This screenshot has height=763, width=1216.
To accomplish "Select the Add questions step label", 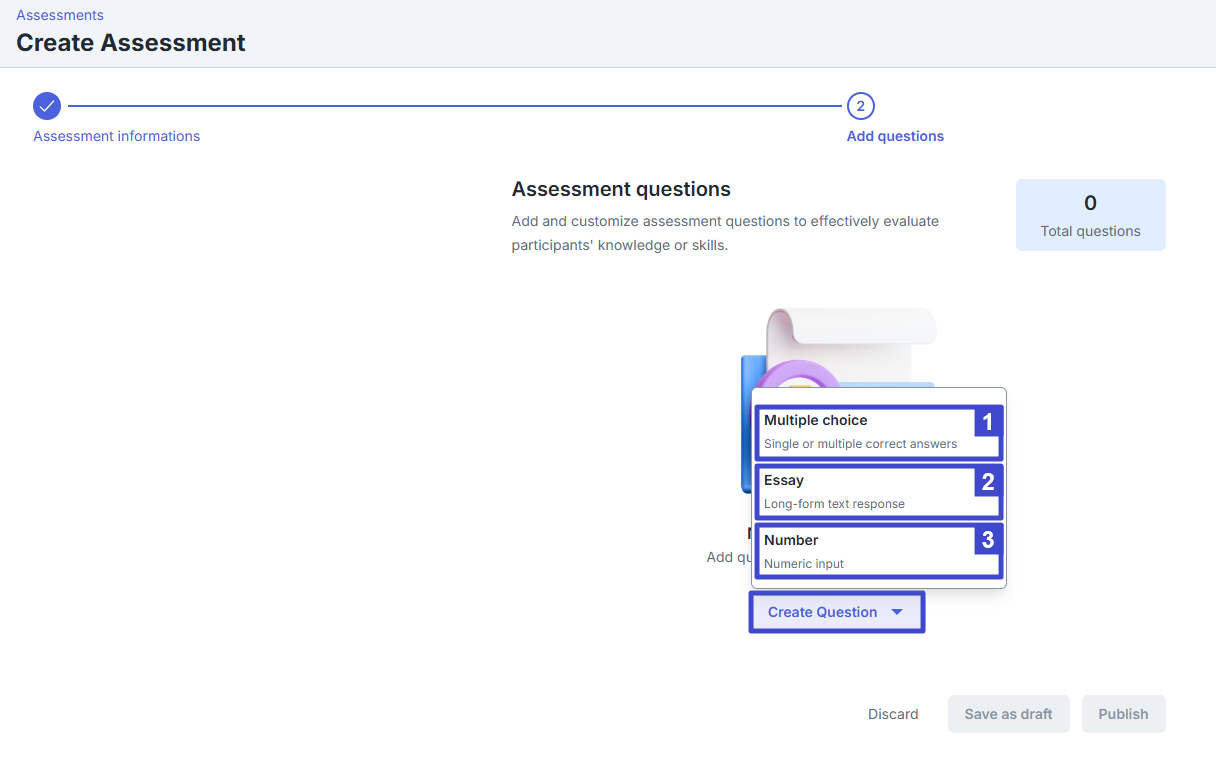I will click(895, 136).
